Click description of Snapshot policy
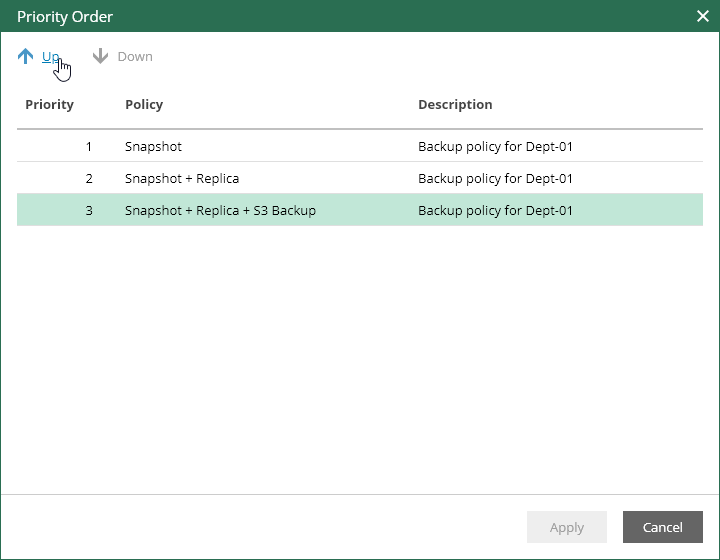This screenshot has height=560, width=720. (495, 147)
